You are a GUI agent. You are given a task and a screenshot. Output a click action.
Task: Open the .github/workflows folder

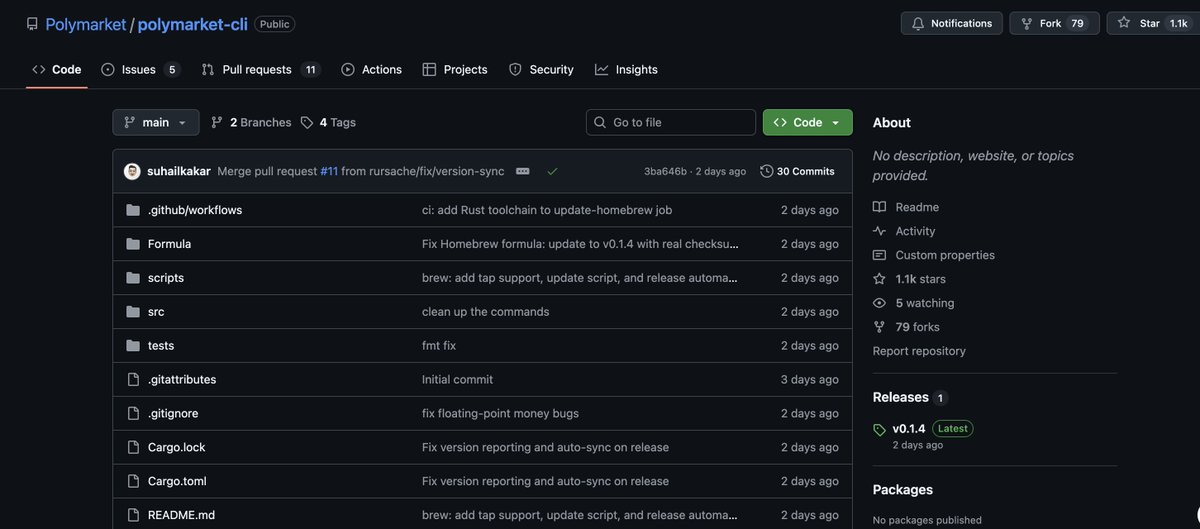coord(195,210)
